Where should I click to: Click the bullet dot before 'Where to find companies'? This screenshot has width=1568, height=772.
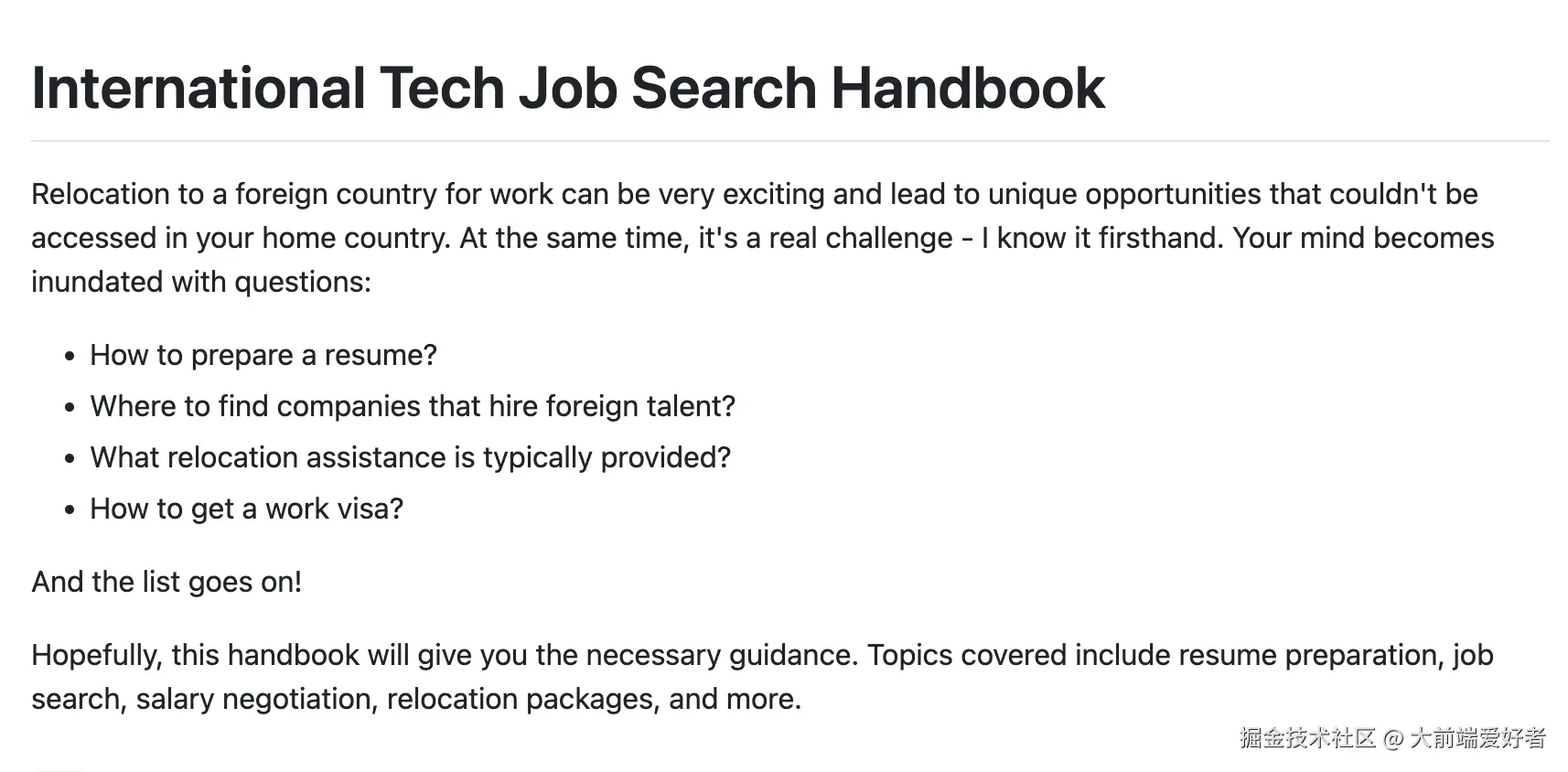point(70,407)
